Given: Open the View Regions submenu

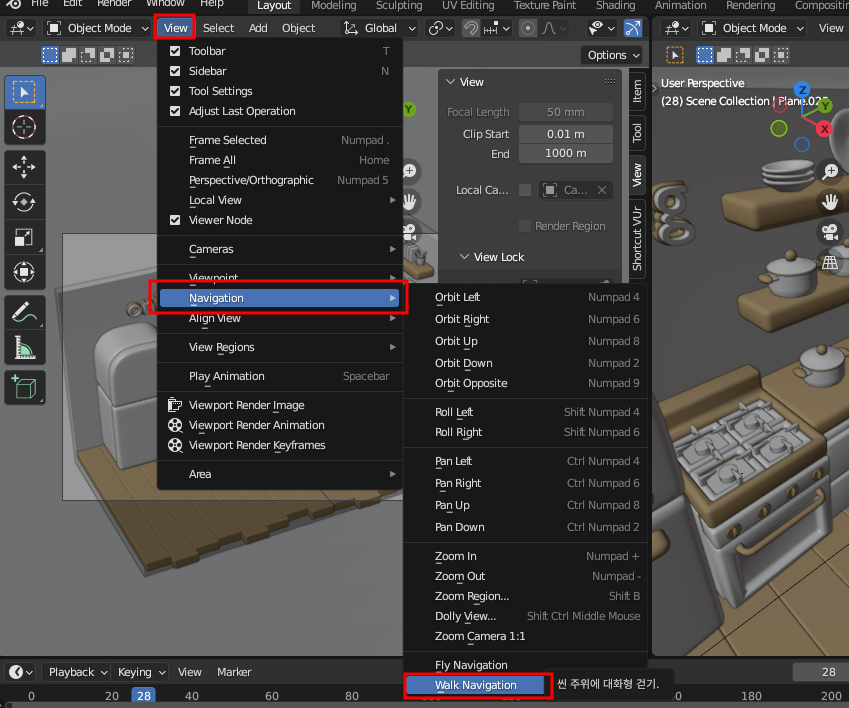Looking at the screenshot, I should (x=280, y=347).
